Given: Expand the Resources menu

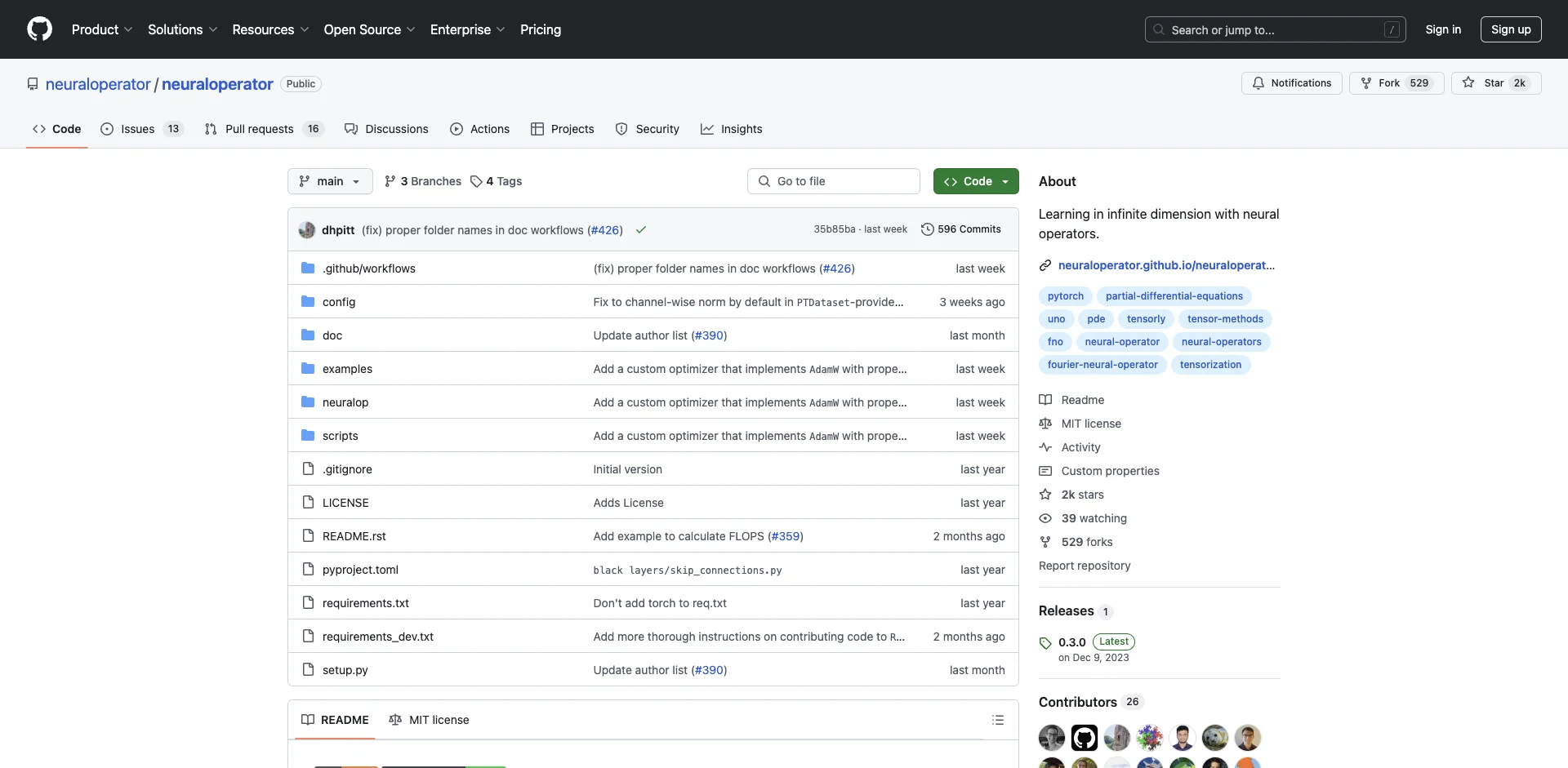Looking at the screenshot, I should coord(270,29).
